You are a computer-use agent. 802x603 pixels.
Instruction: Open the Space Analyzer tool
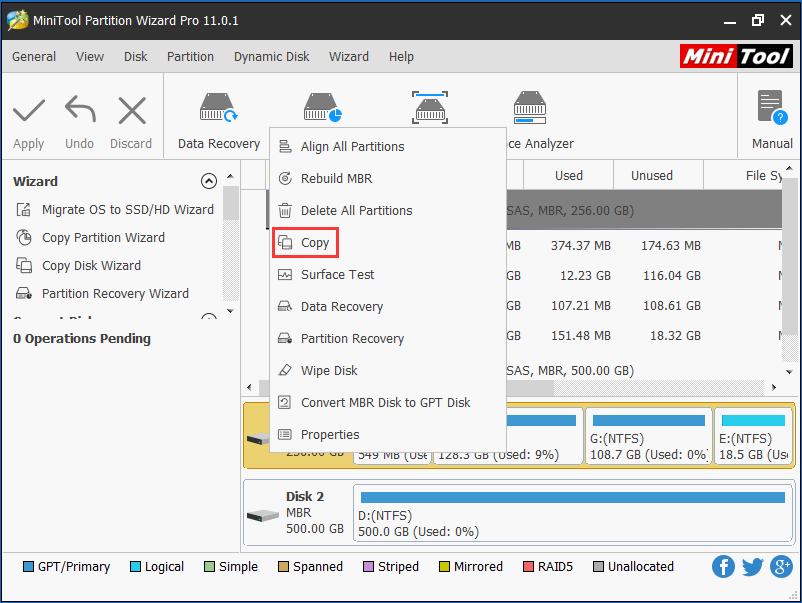point(530,107)
